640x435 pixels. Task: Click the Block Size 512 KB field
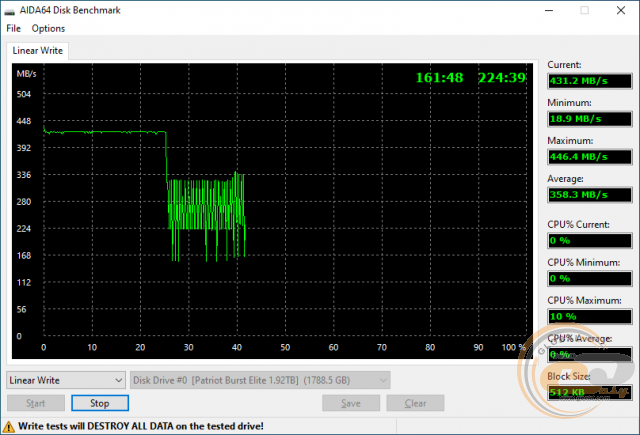(x=590, y=392)
